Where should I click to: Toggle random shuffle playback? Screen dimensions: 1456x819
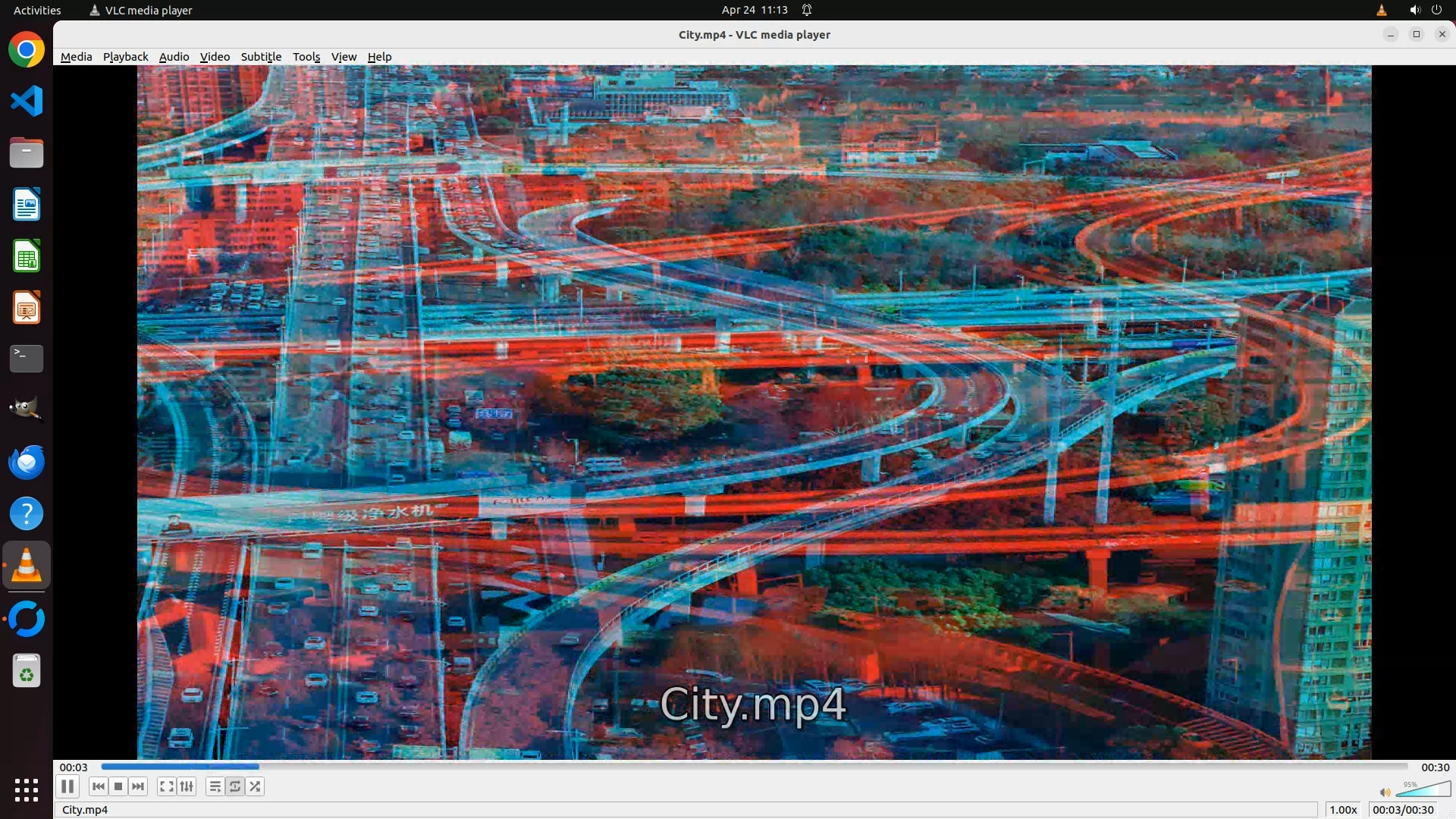[256, 786]
